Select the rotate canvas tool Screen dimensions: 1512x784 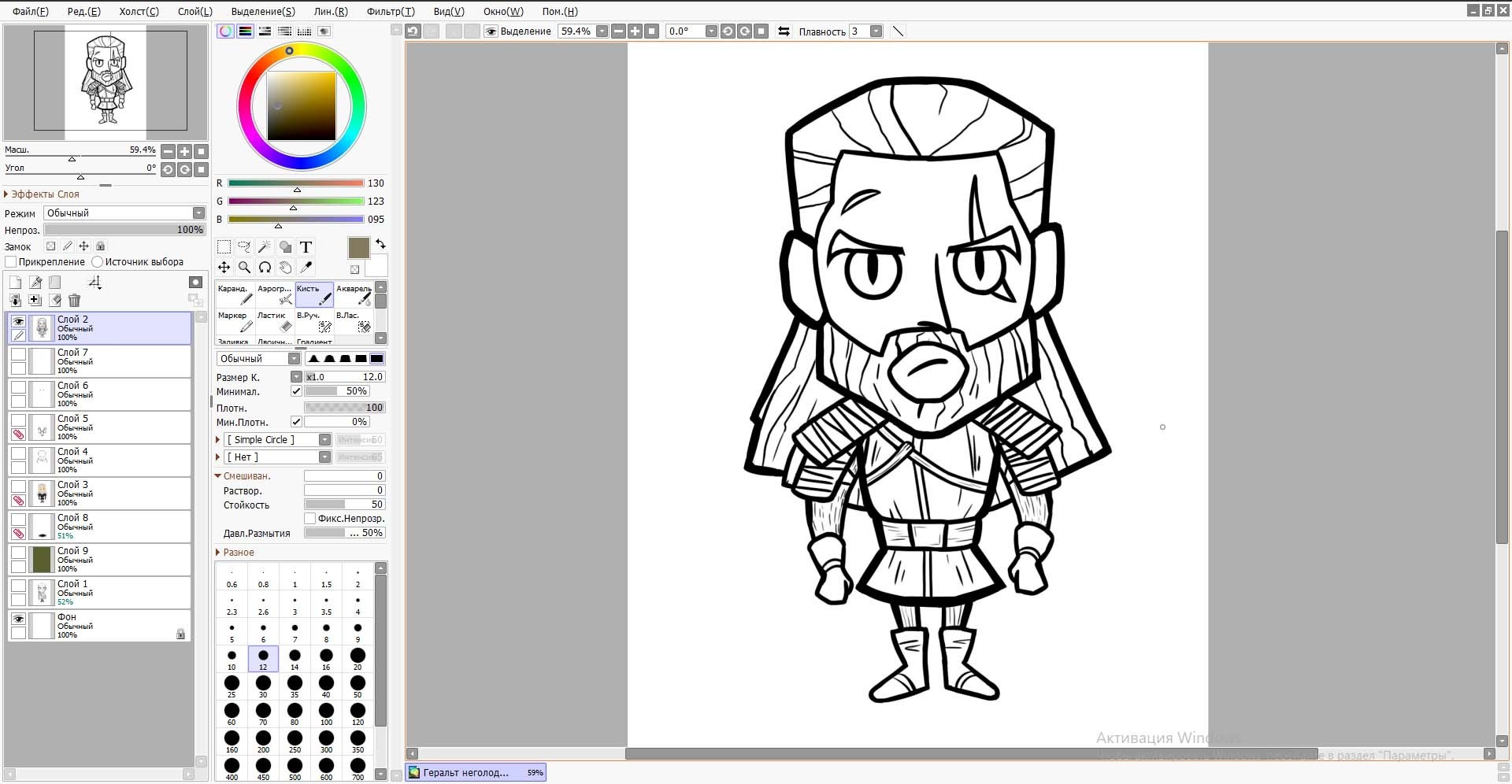coord(265,268)
